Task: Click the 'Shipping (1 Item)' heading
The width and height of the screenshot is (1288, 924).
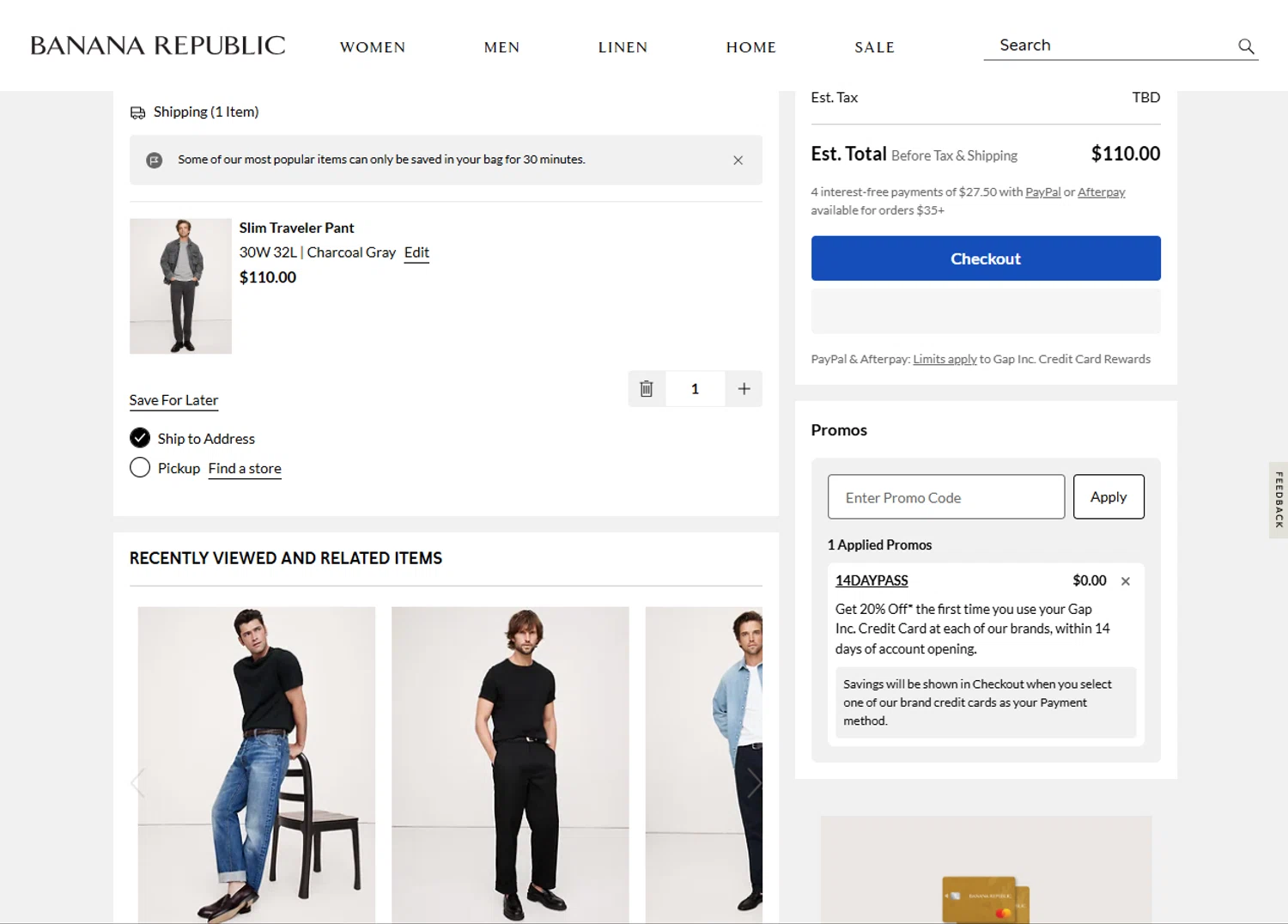Action: [x=206, y=112]
